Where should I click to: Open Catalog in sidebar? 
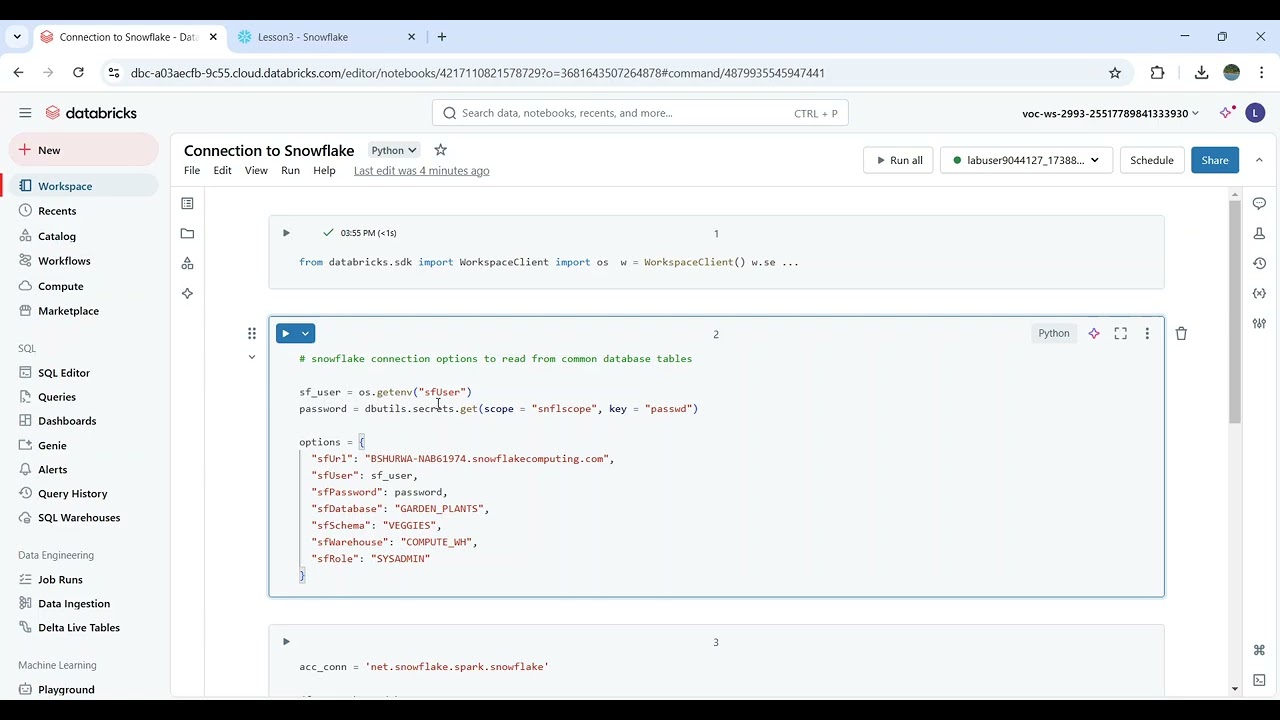[x=84, y=236]
